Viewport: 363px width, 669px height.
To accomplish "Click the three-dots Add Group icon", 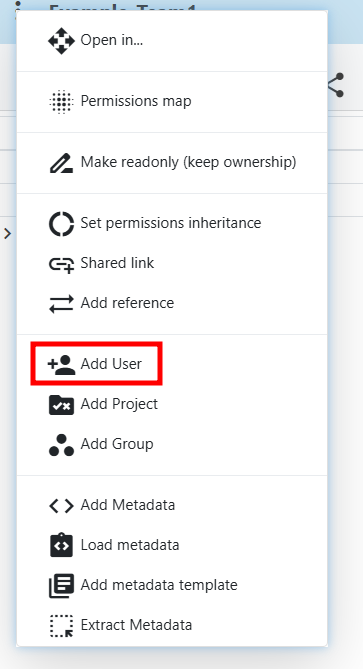I will 61,445.
